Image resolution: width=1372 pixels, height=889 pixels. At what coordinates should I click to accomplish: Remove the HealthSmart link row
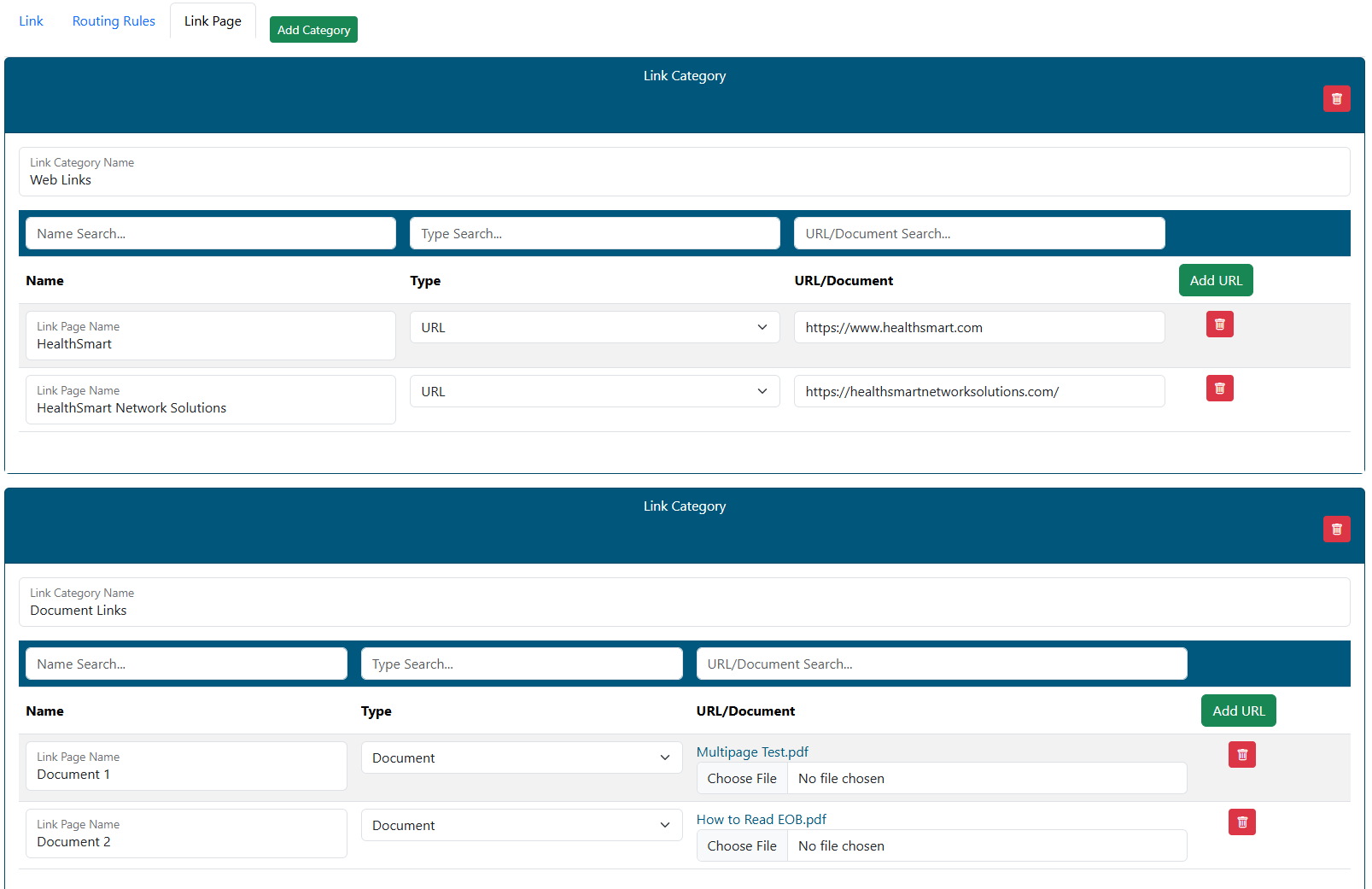point(1219,325)
